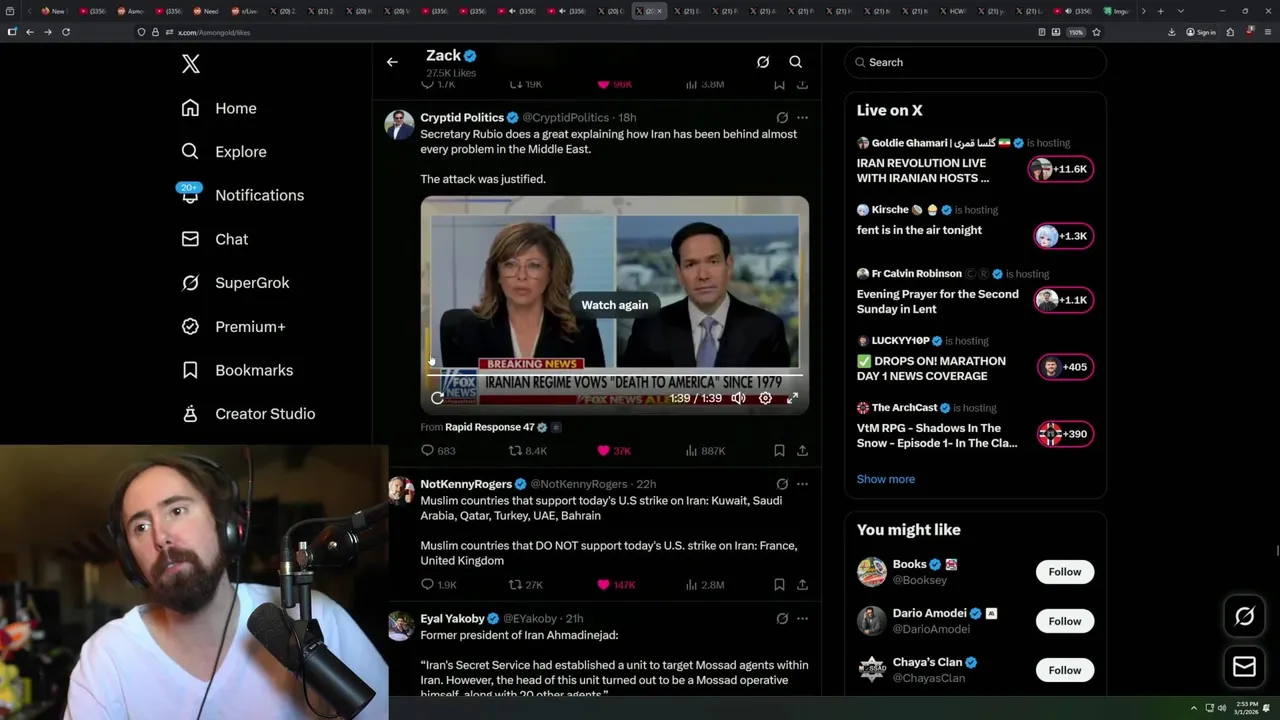The height and width of the screenshot is (720, 1280).
Task: Click the browser address bar x.com URL
Action: 214,32
